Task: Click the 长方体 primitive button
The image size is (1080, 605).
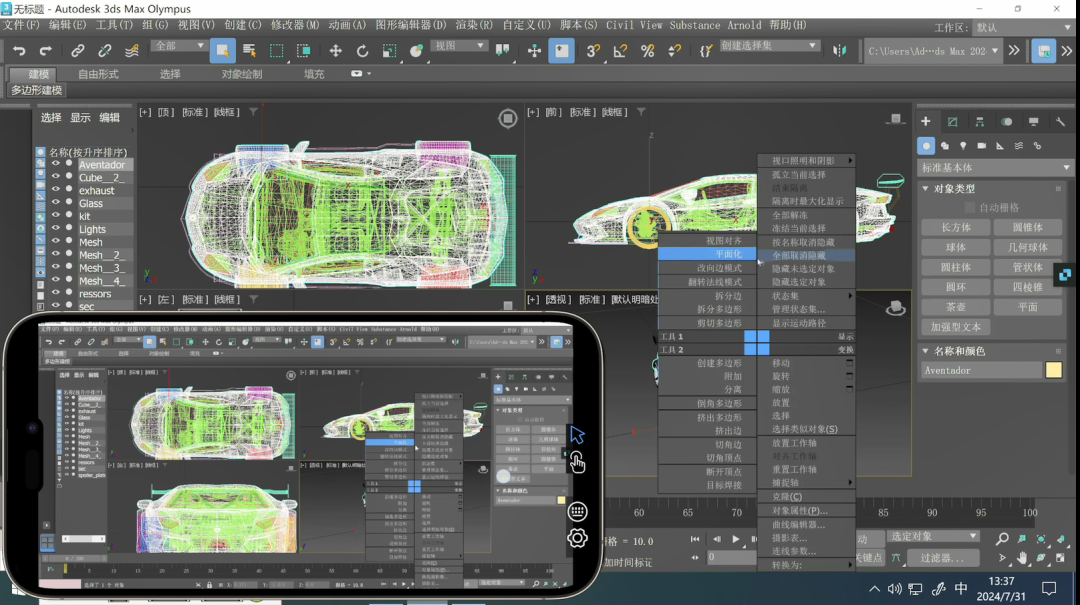Action: [x=955, y=227]
